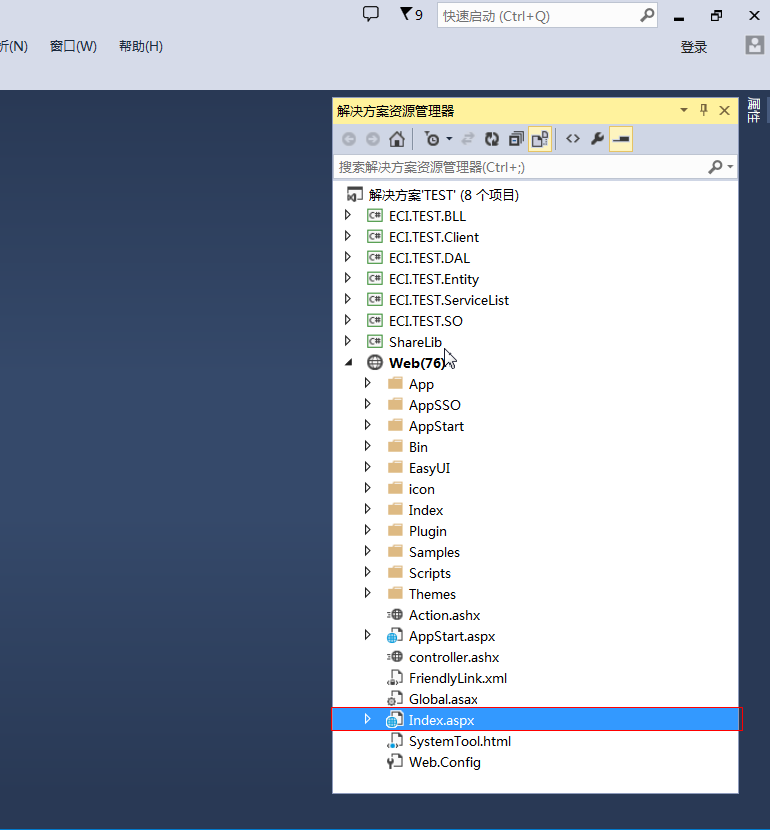Open Solution Explorer window options dropdown
770x830 pixels.
coord(684,110)
